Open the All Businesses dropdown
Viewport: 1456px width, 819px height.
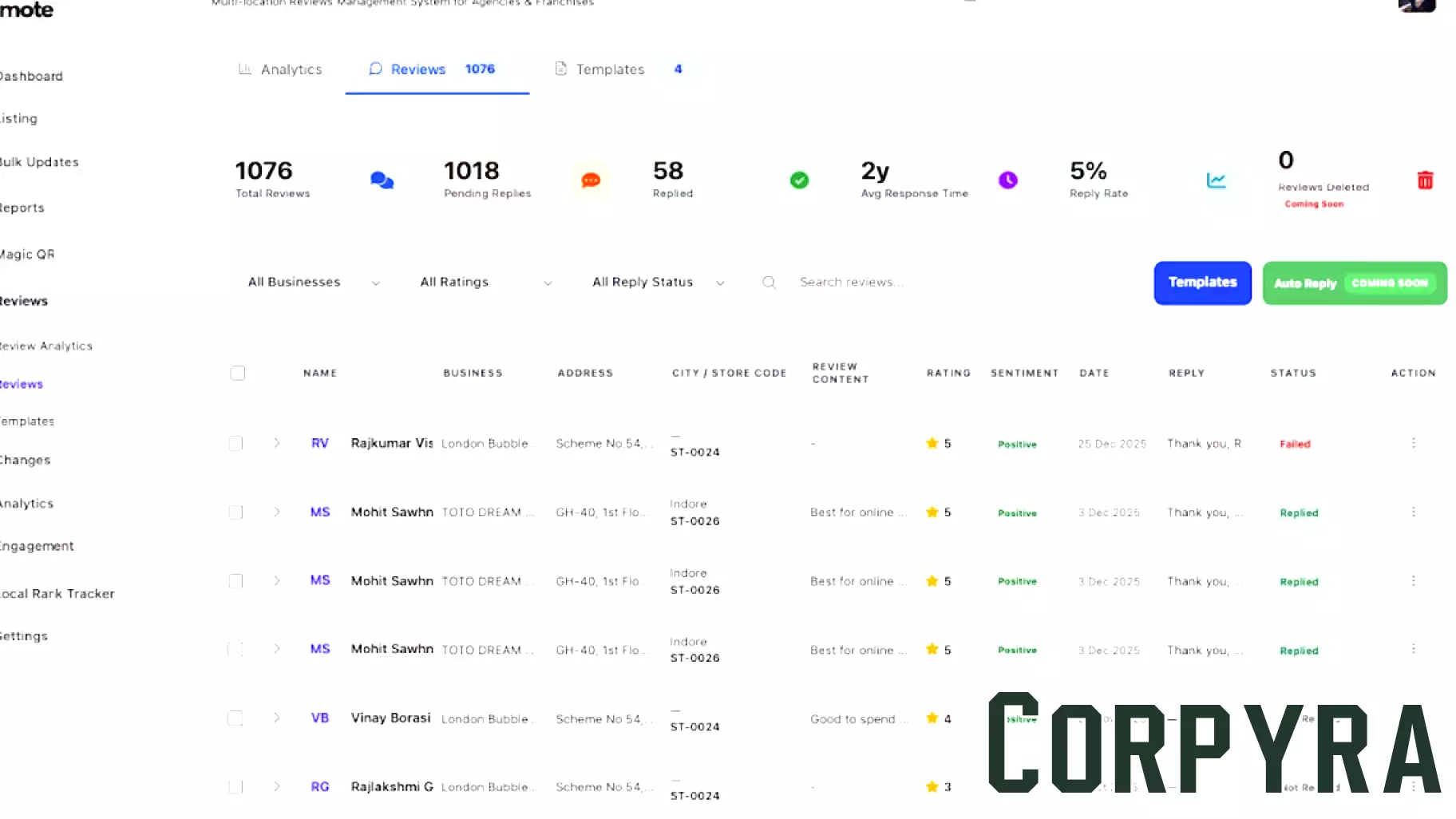click(313, 283)
